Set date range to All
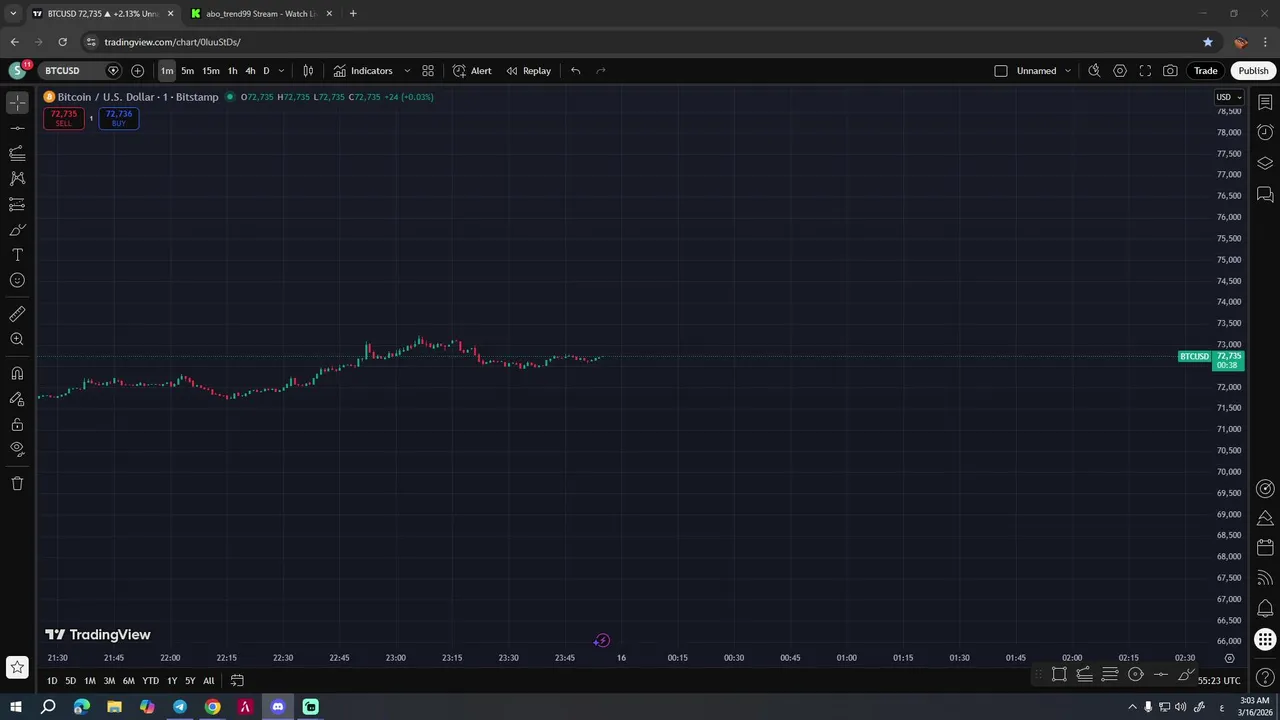The width and height of the screenshot is (1280, 720). point(209,681)
